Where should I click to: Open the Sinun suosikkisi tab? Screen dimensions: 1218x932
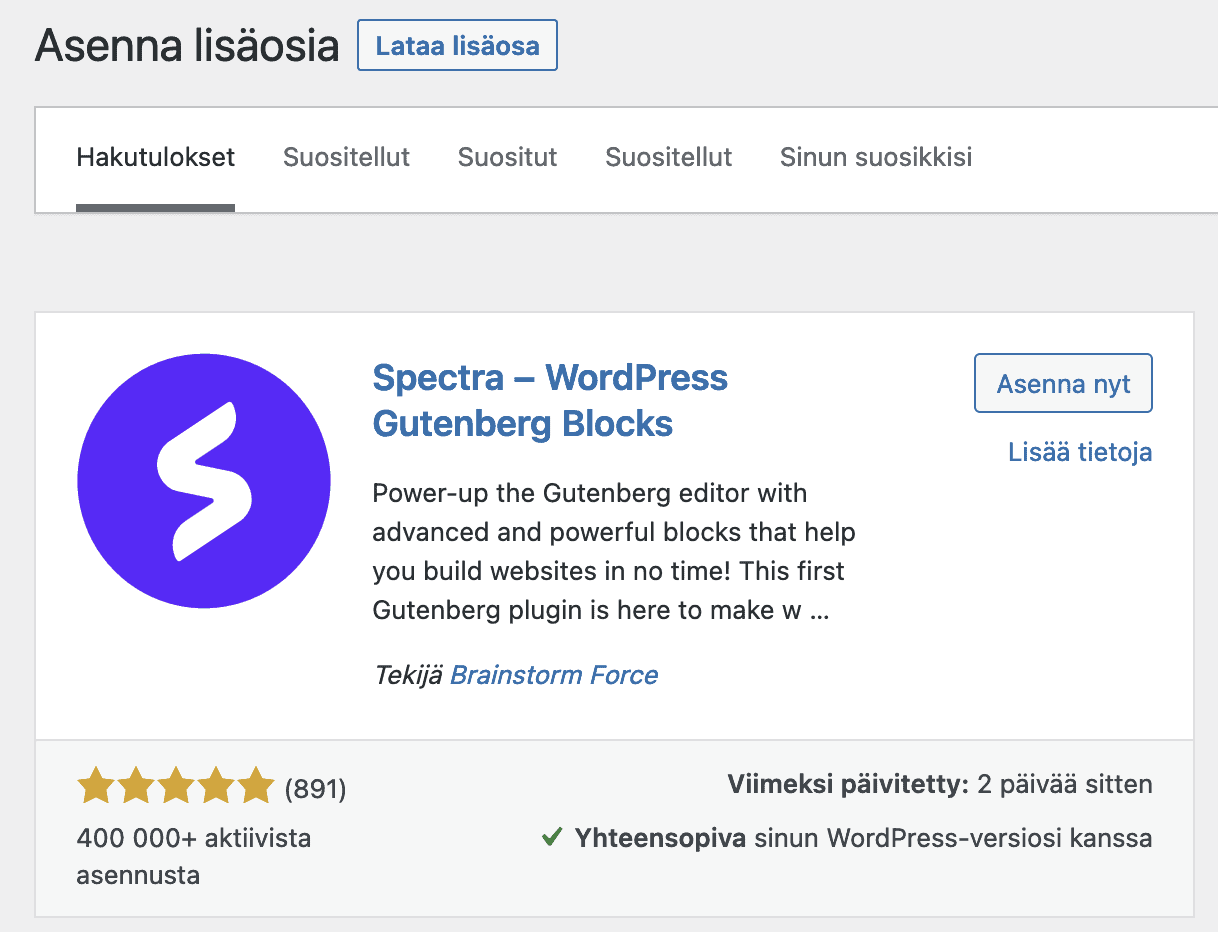pos(876,157)
